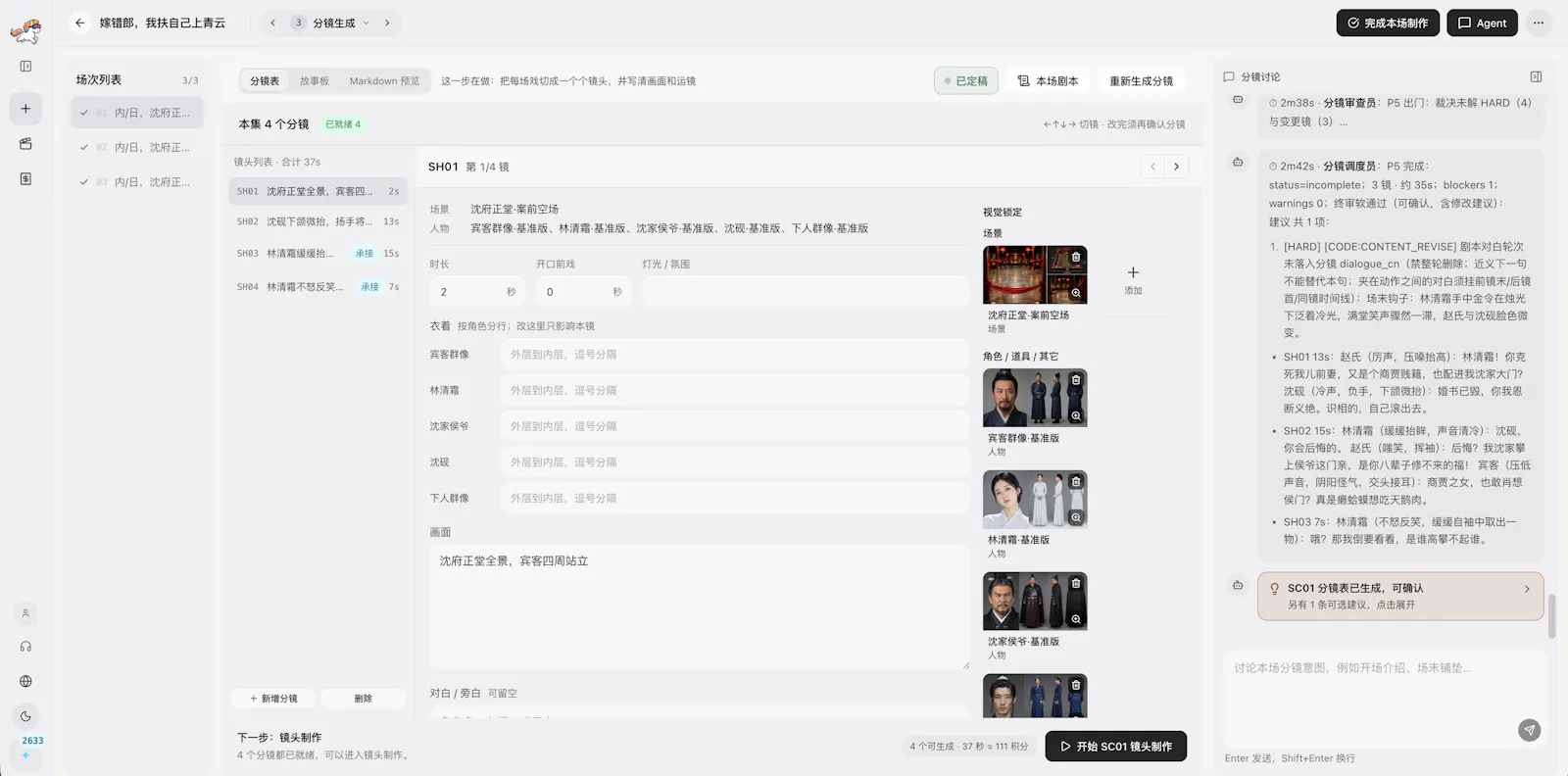1568x776 pixels.
Task: Select shot SH03 林清霜缓缓抬
Action: [x=318, y=253]
